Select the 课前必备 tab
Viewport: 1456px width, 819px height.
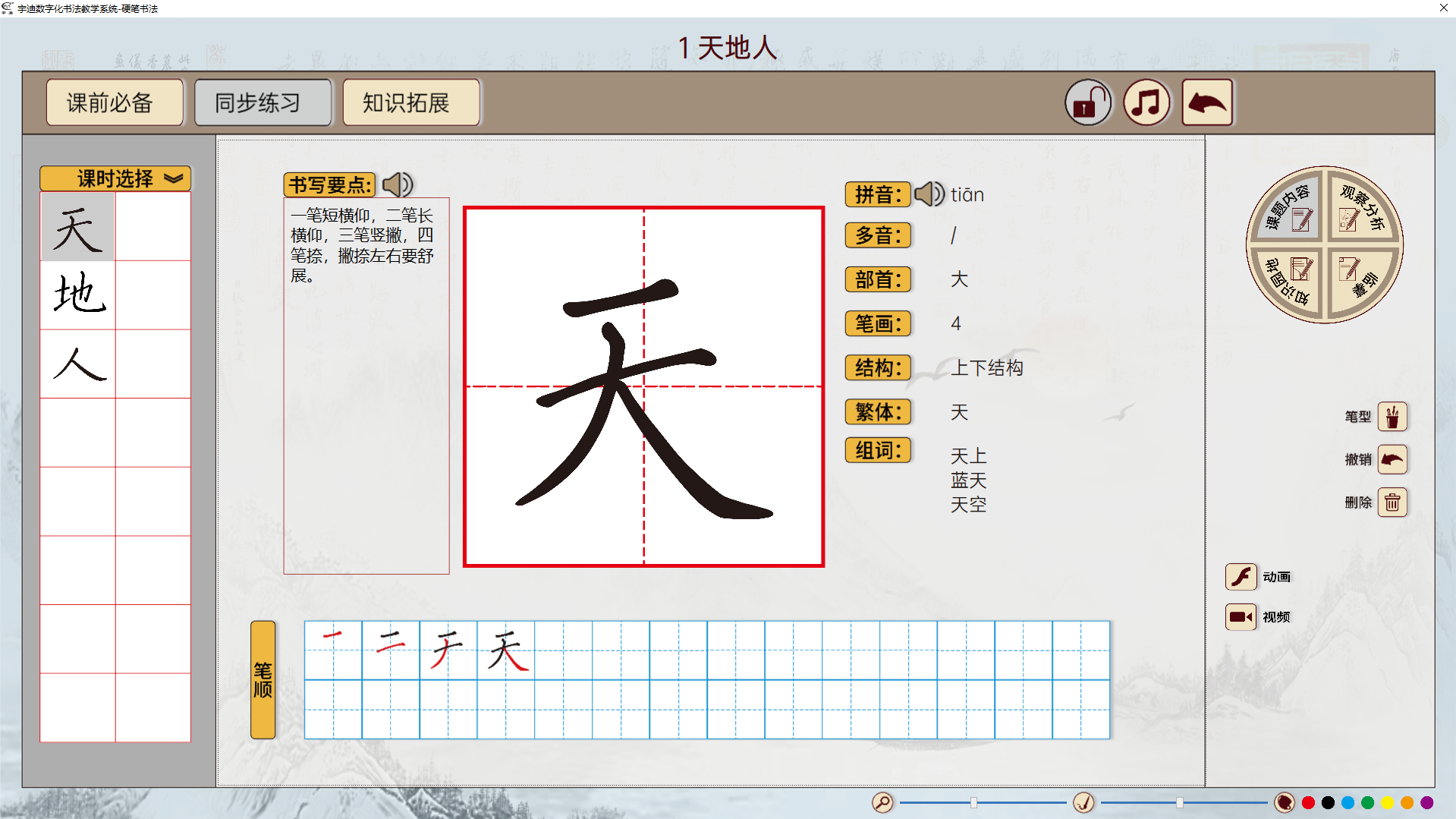pos(115,102)
